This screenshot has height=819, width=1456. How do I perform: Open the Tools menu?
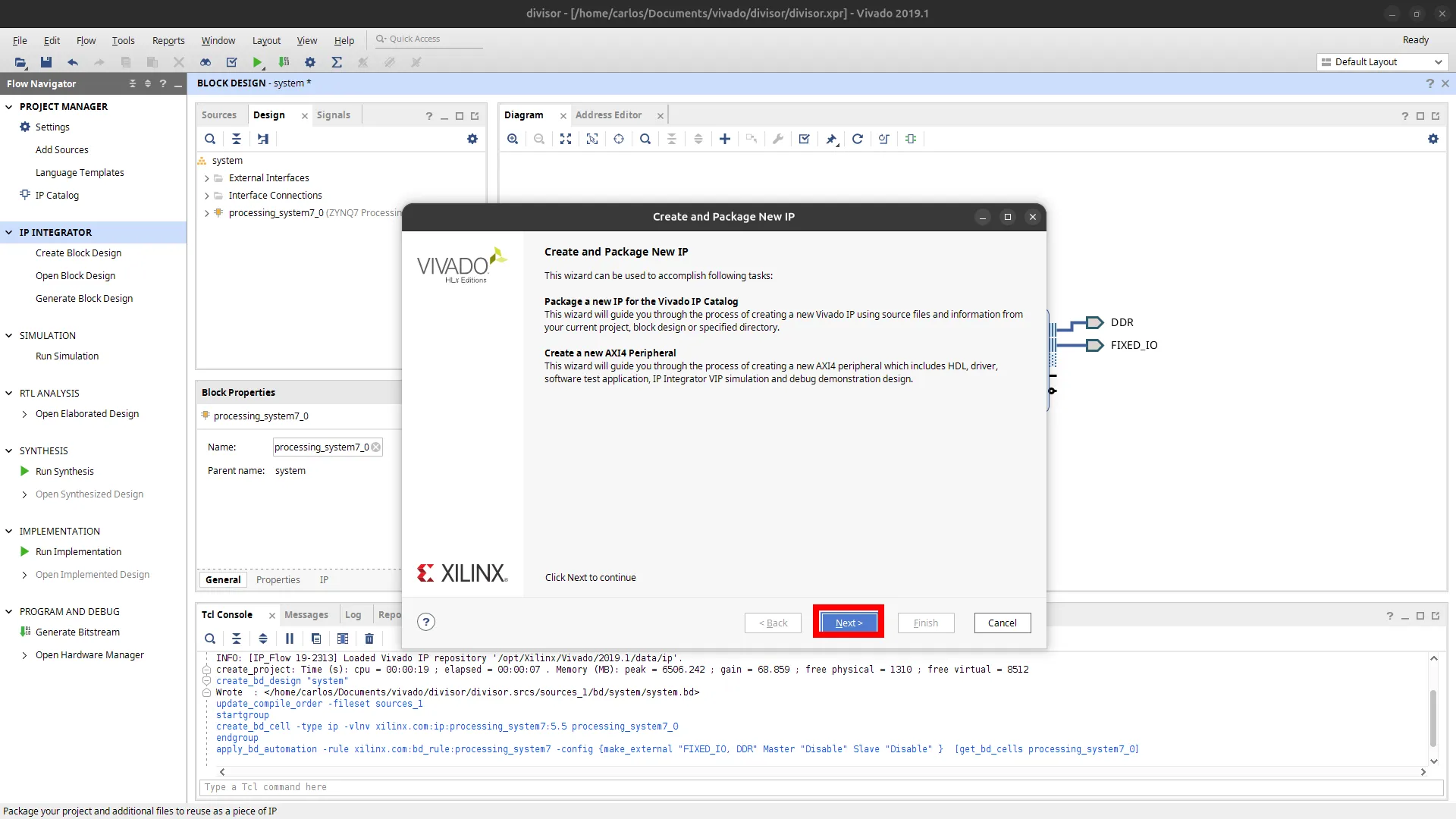click(x=123, y=40)
